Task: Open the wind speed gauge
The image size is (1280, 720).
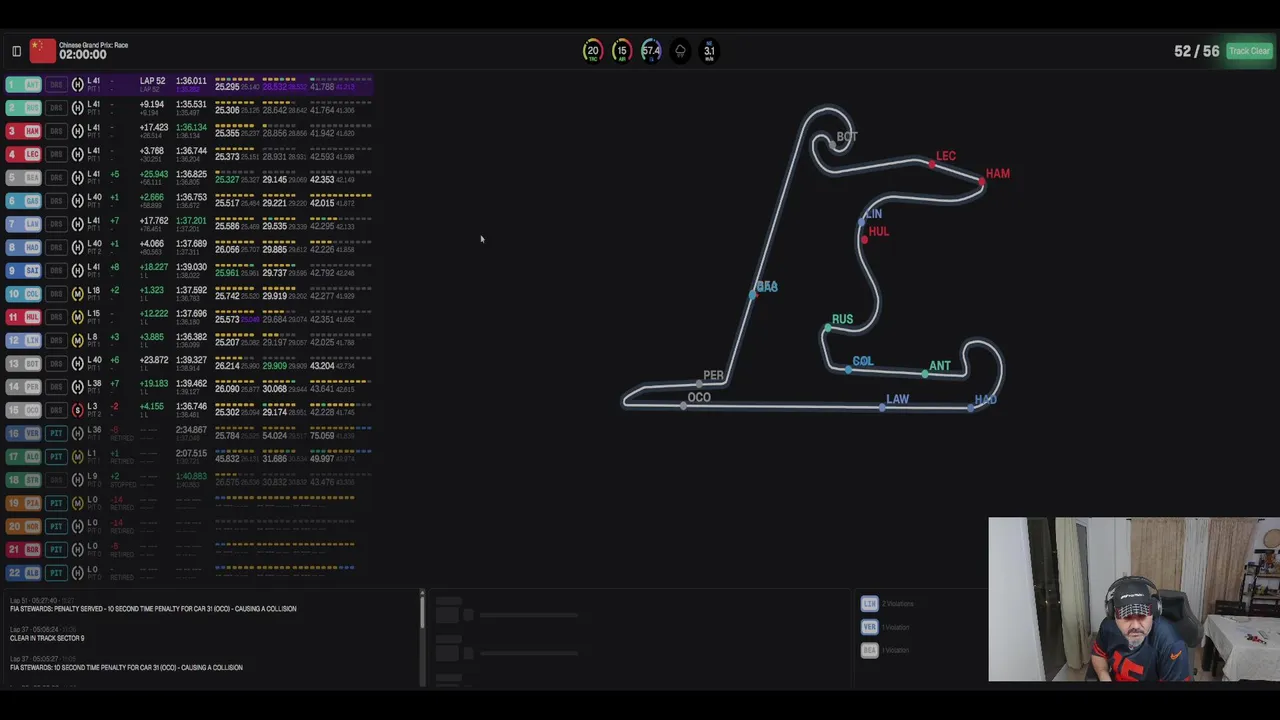Action: (x=709, y=51)
